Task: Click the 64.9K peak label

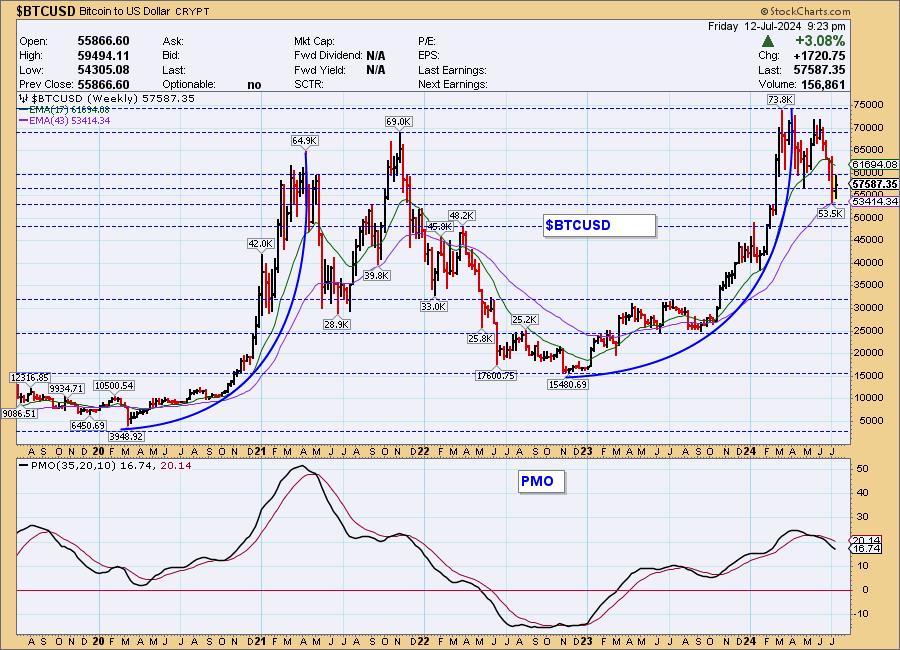Action: pos(305,141)
